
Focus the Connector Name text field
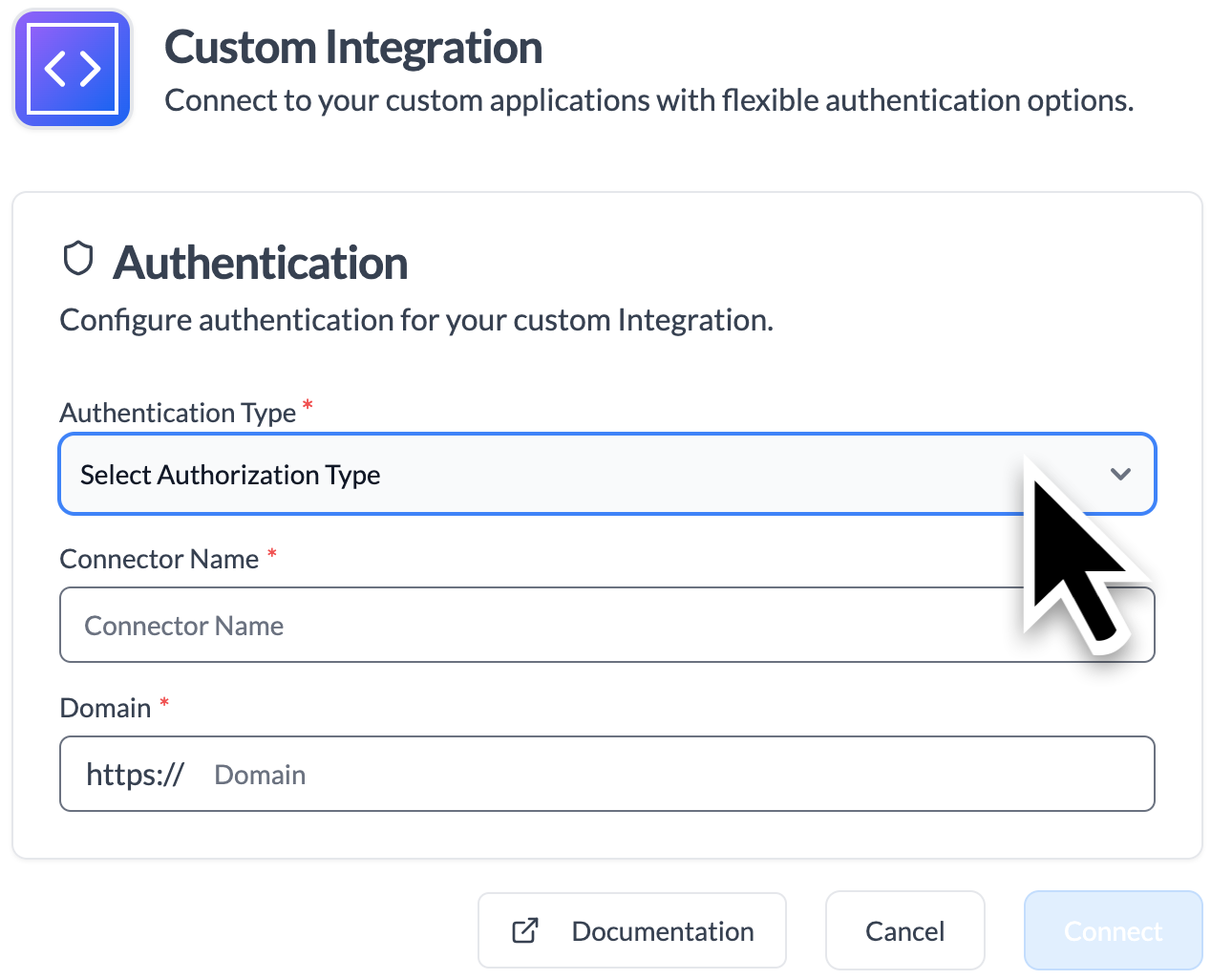coord(535,626)
